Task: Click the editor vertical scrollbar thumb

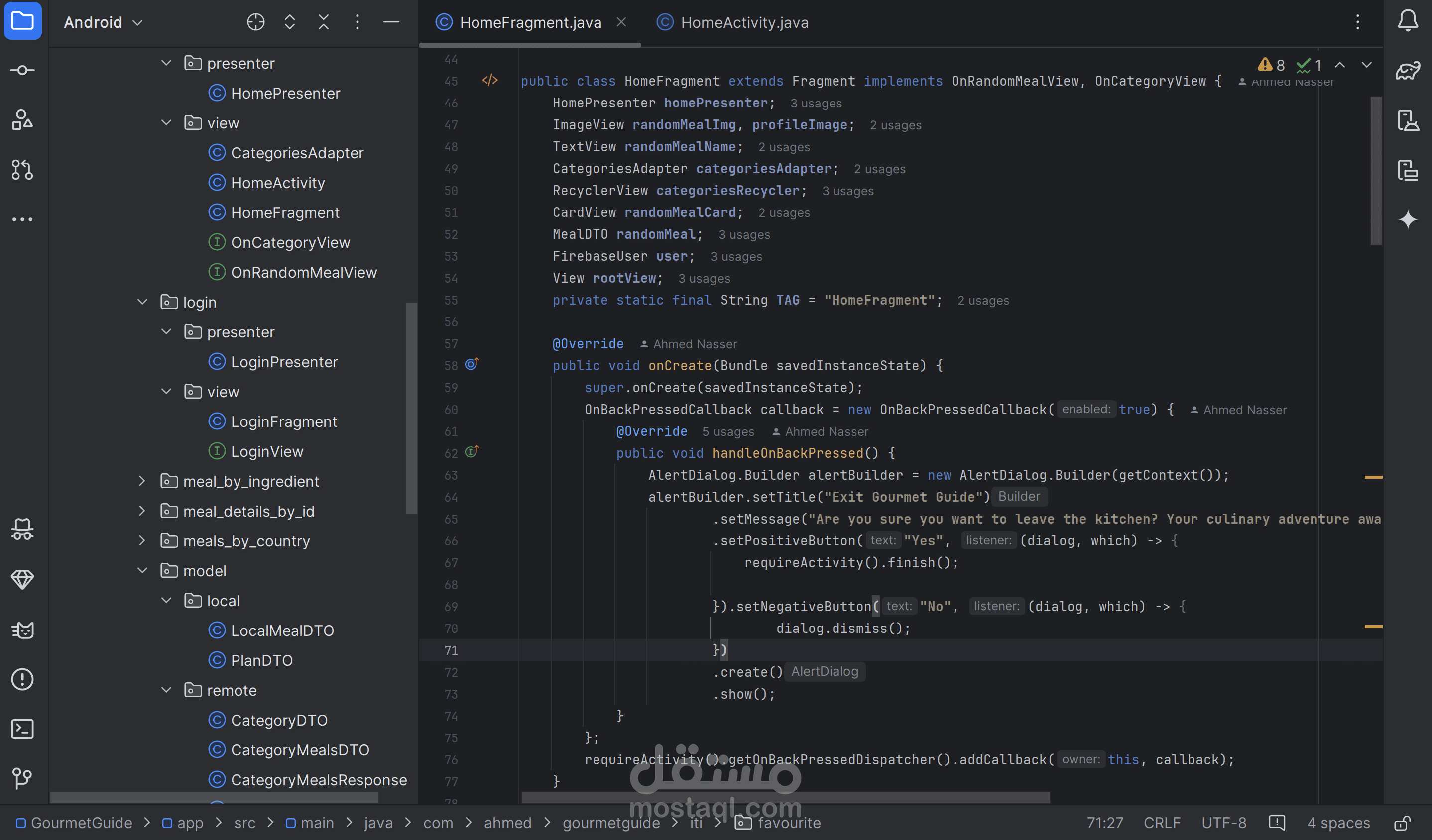Action: [x=1375, y=170]
